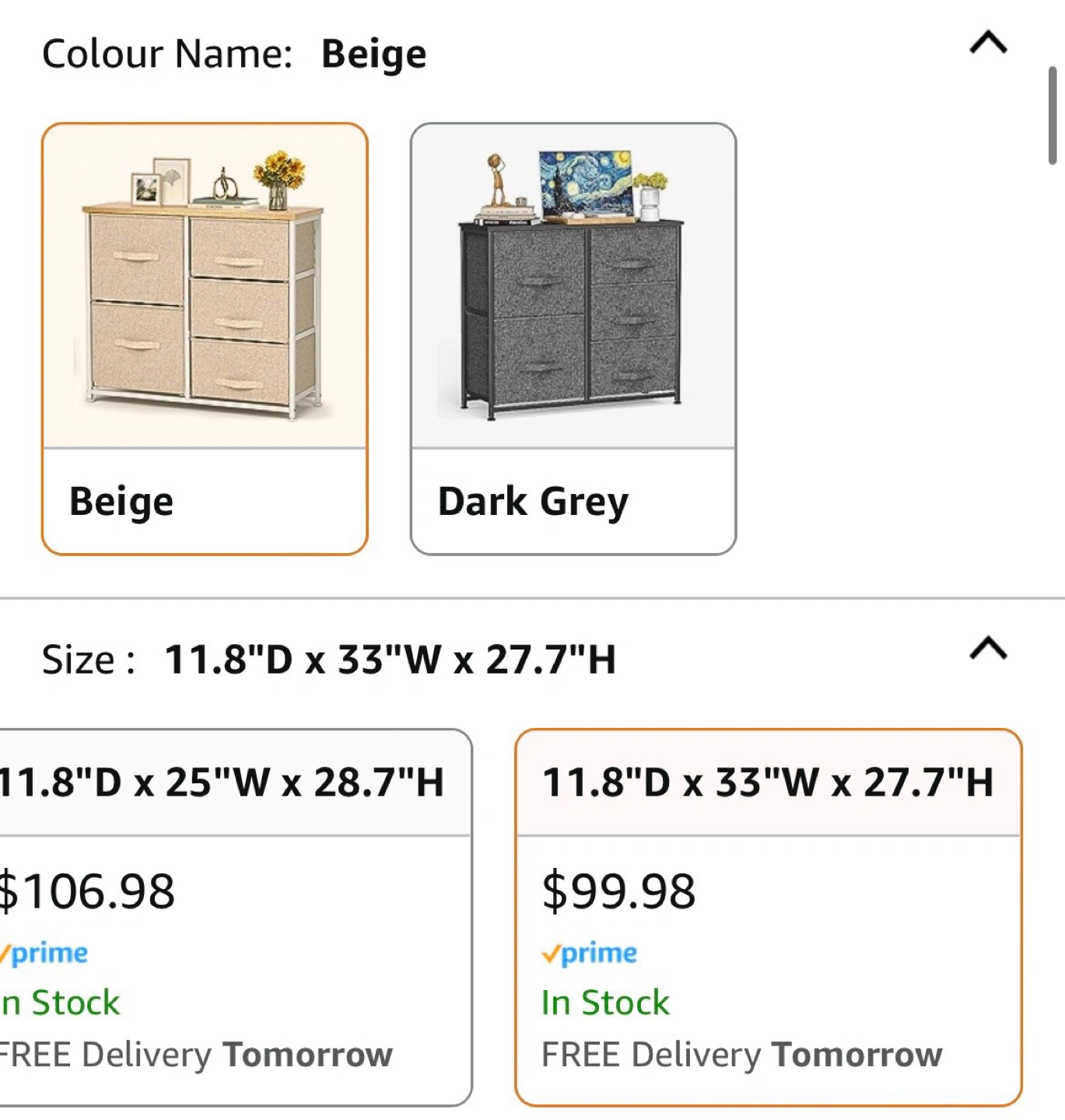The image size is (1065, 1120).
Task: Click the $99.98 price
Action: [x=618, y=891]
